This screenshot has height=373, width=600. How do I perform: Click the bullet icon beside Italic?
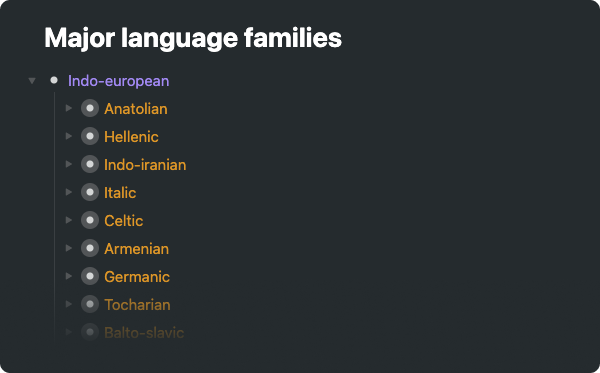tap(90, 192)
